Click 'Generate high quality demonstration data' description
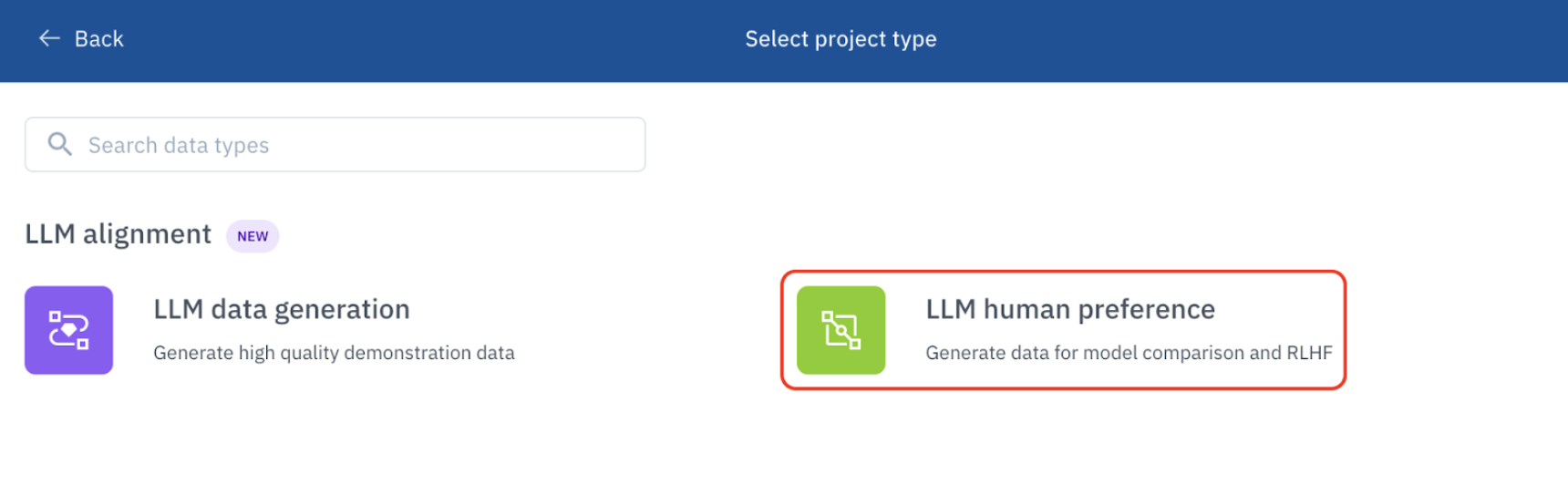 coord(334,353)
